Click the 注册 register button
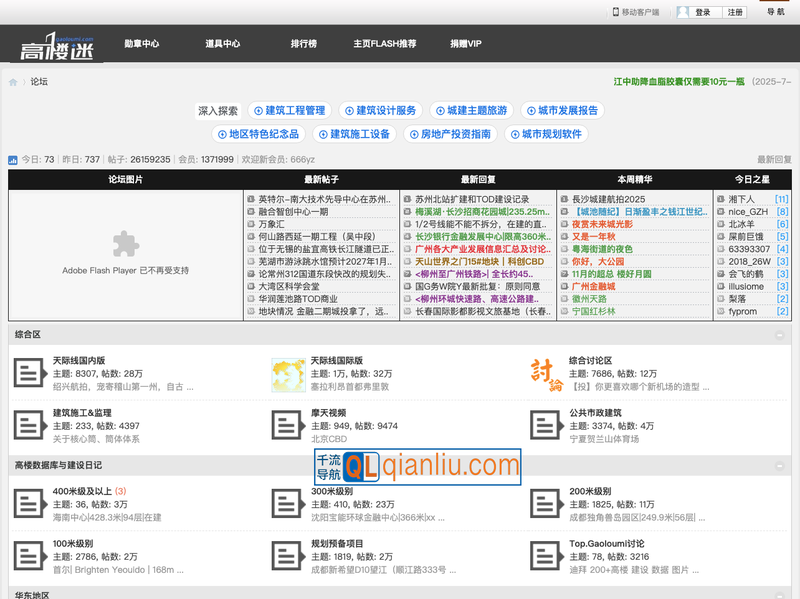800x599 pixels. click(735, 12)
